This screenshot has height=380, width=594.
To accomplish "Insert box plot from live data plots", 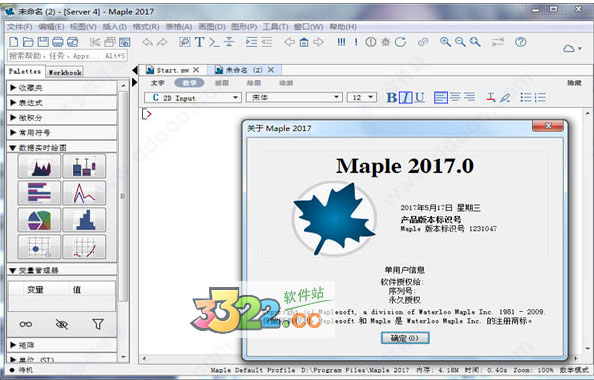I will [84, 166].
